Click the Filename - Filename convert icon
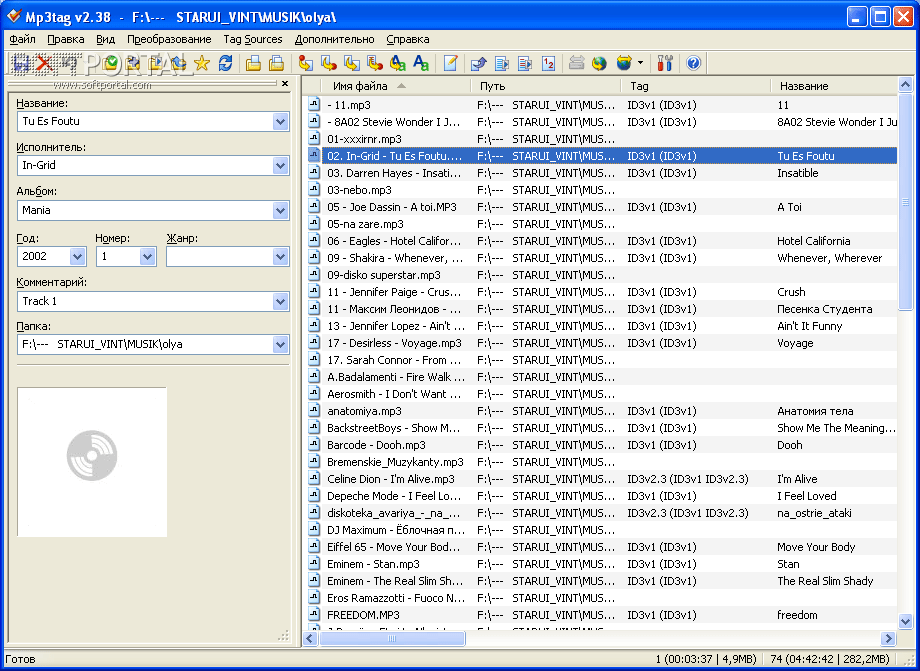This screenshot has width=920, height=671. [x=351, y=63]
